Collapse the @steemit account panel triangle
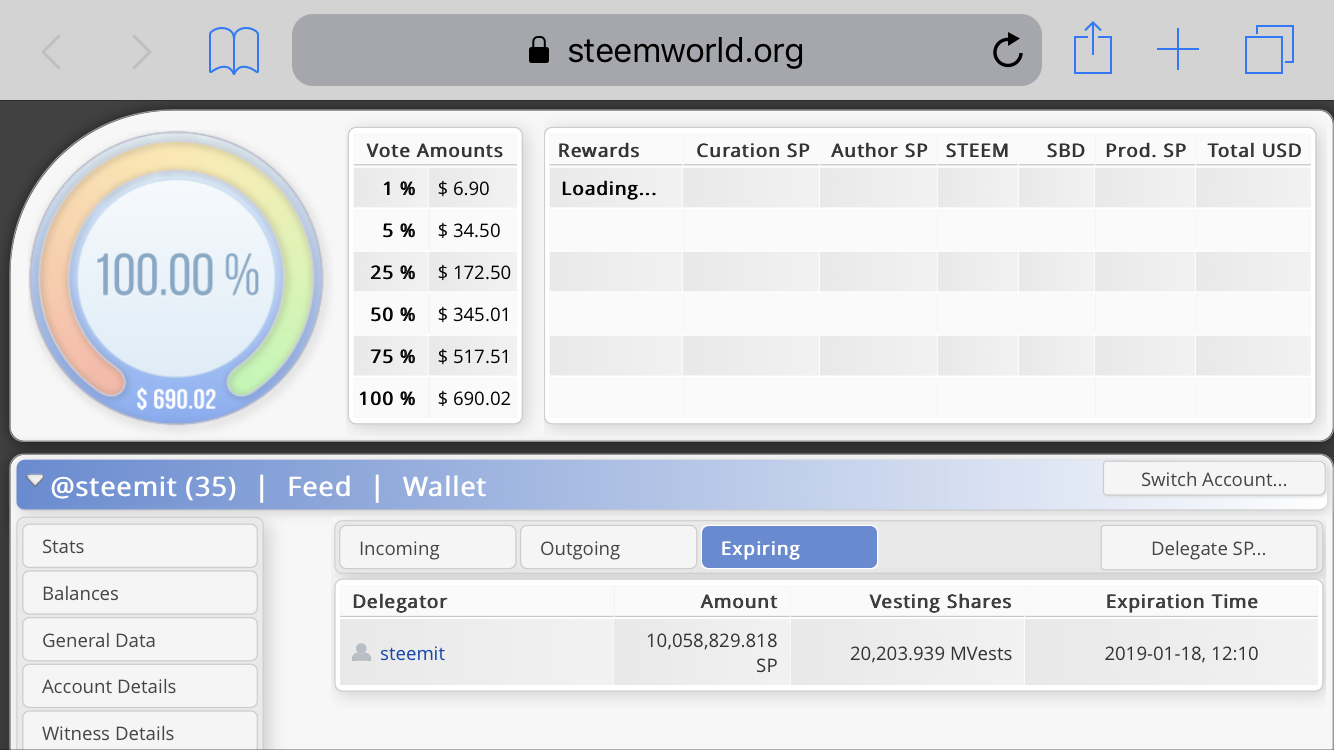Screen dimensions: 1334x750 [35, 481]
